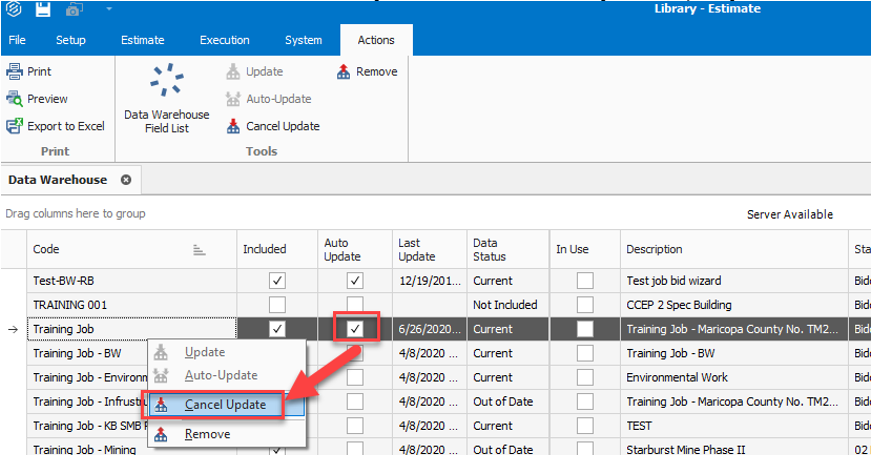Choose Remove in the context menu
871x455 pixels.
[x=207, y=434]
